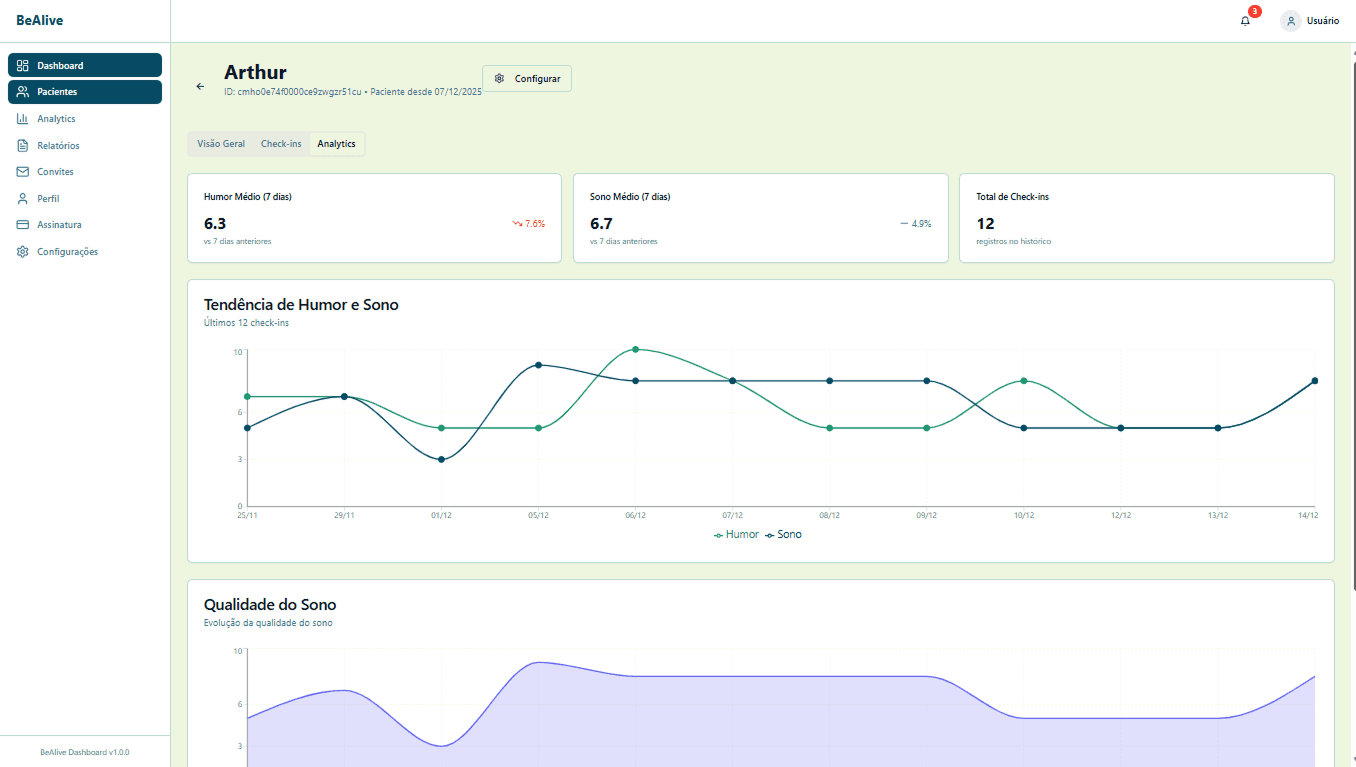Screen dimensions: 1356x767
Task: Click the BeAlive logo
Action: (41, 20)
